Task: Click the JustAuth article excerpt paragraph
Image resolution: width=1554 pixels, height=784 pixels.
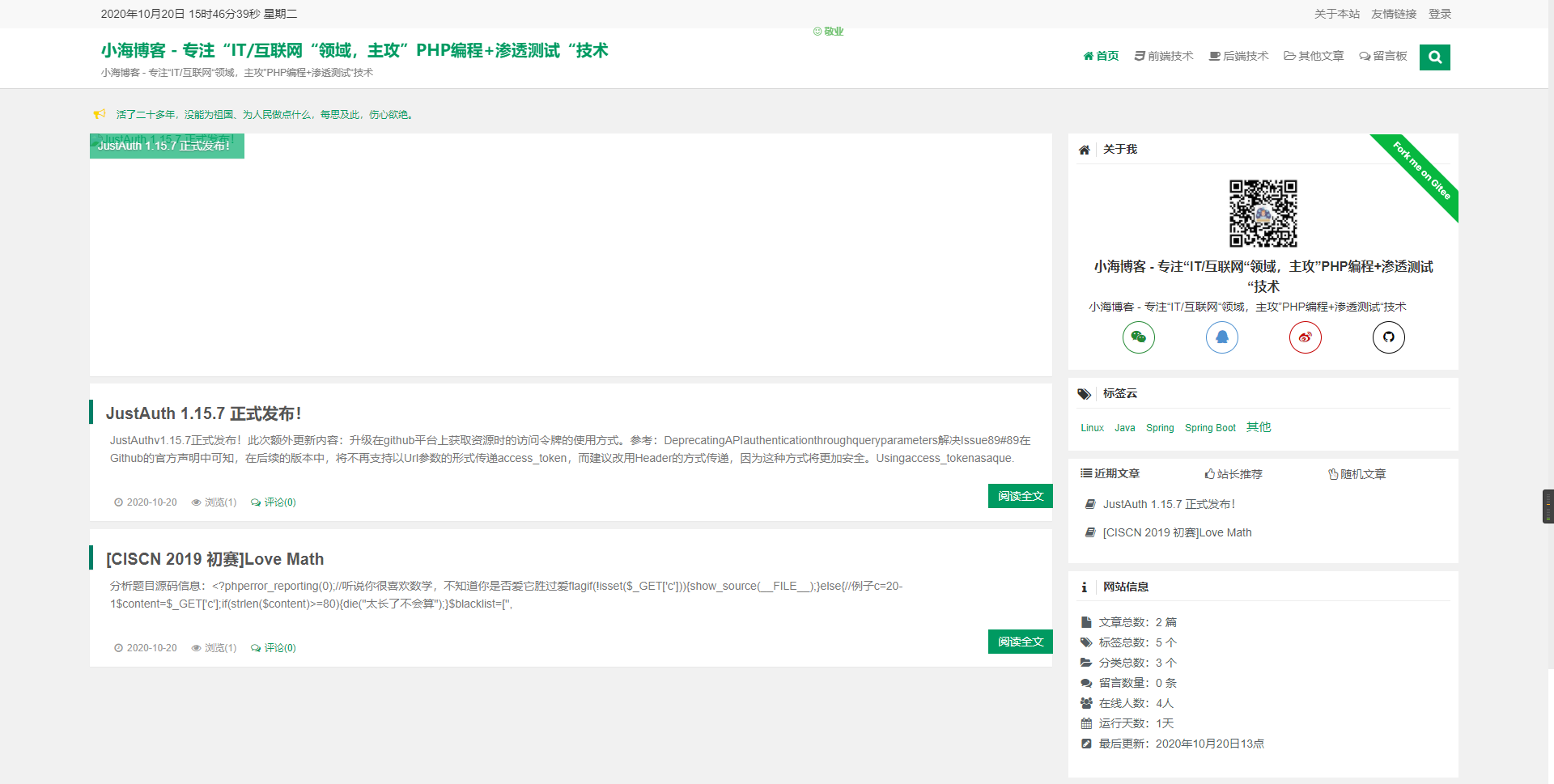Action: (571, 449)
